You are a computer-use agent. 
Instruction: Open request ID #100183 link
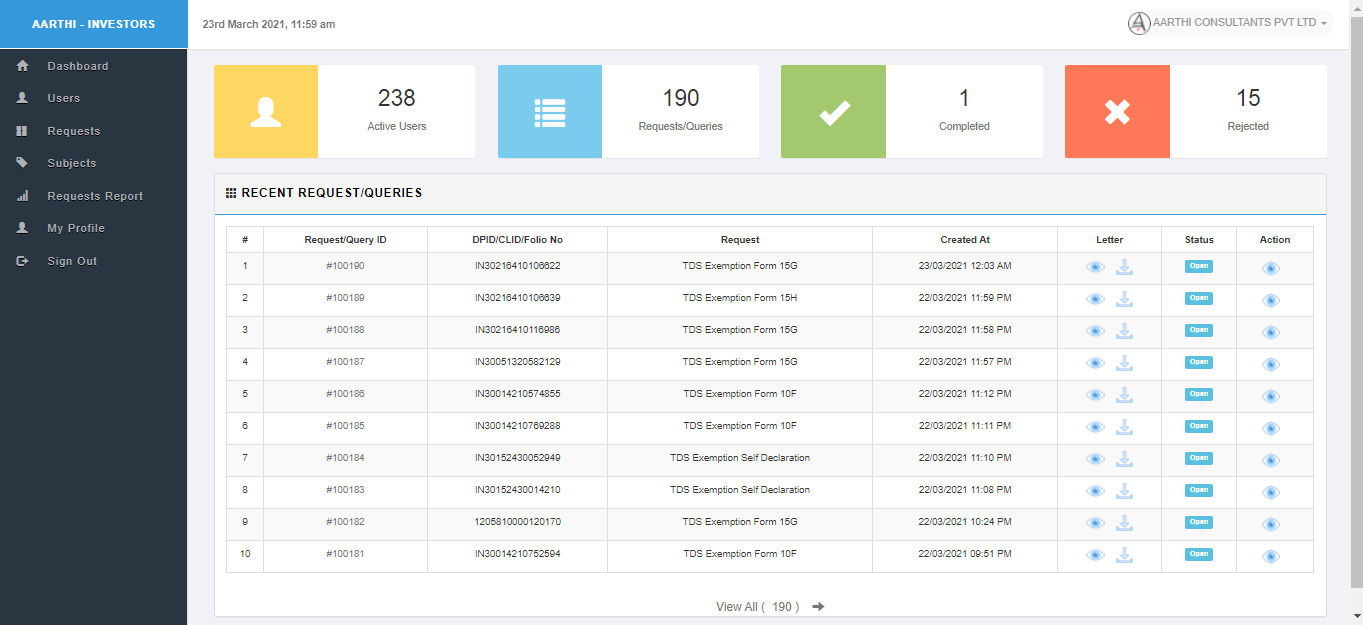click(x=345, y=490)
